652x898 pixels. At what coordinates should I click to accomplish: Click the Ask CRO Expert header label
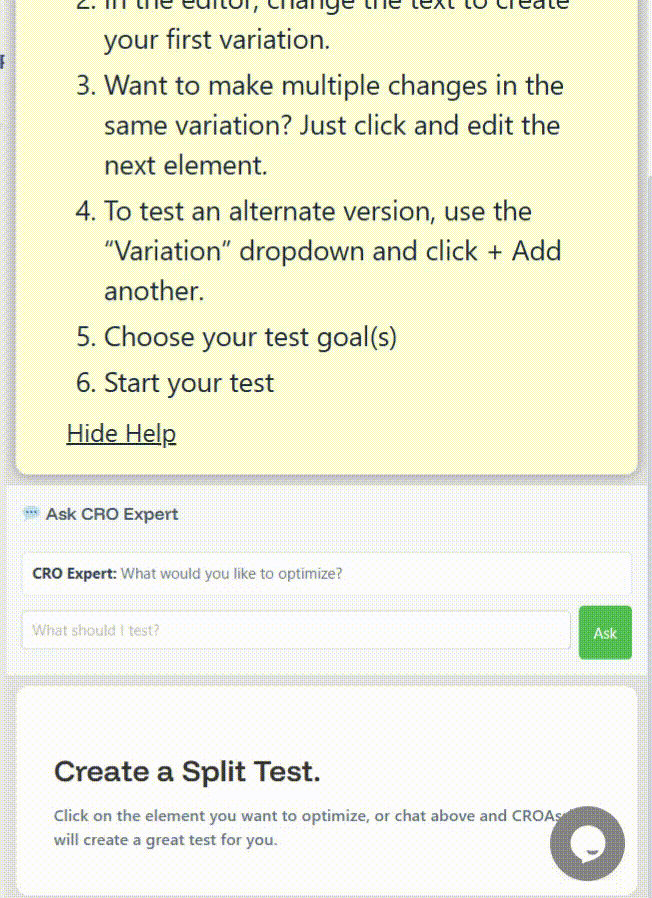pyautogui.click(x=112, y=513)
